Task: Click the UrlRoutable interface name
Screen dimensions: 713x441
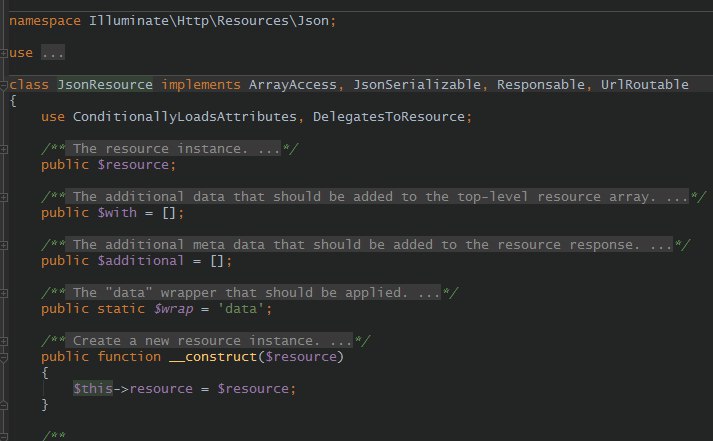Action: [644, 85]
